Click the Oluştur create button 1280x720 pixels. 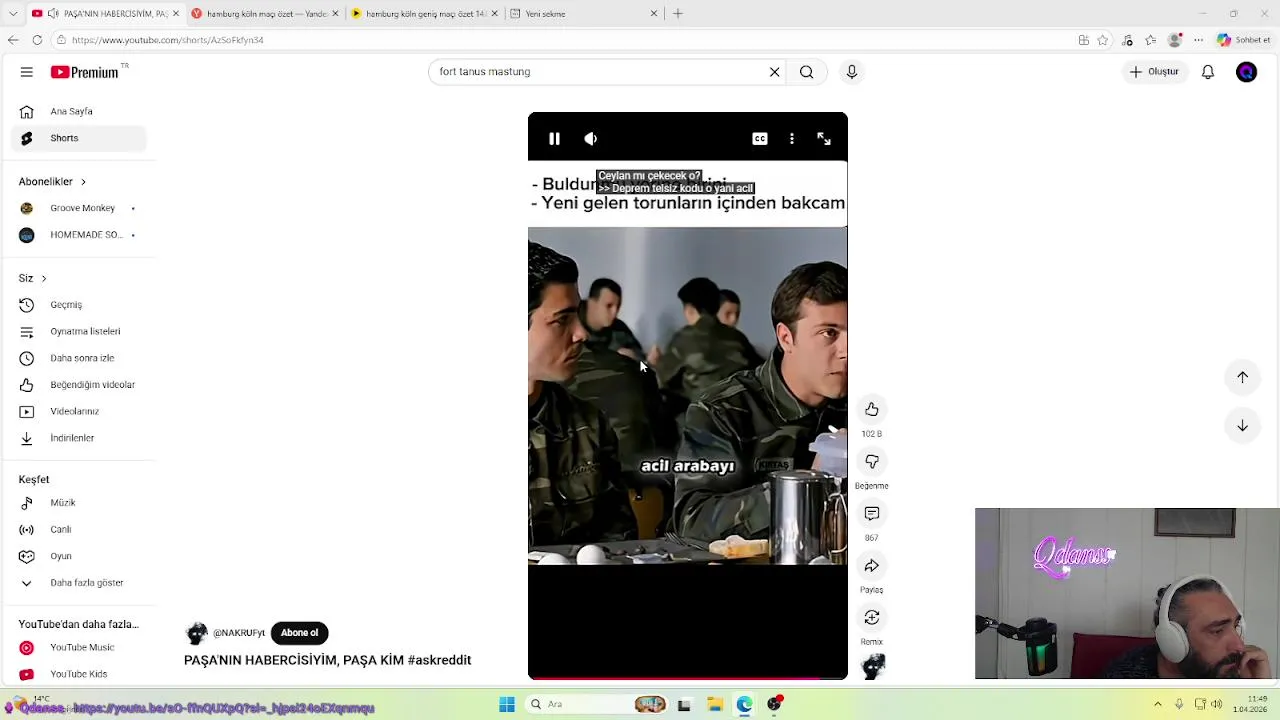click(1154, 72)
